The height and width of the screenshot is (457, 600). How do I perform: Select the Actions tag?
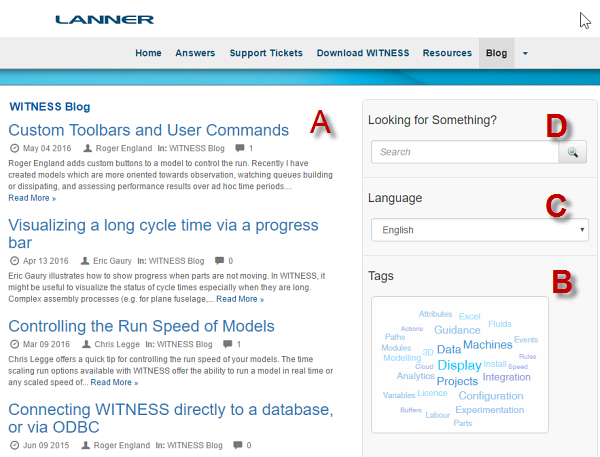[x=412, y=328]
